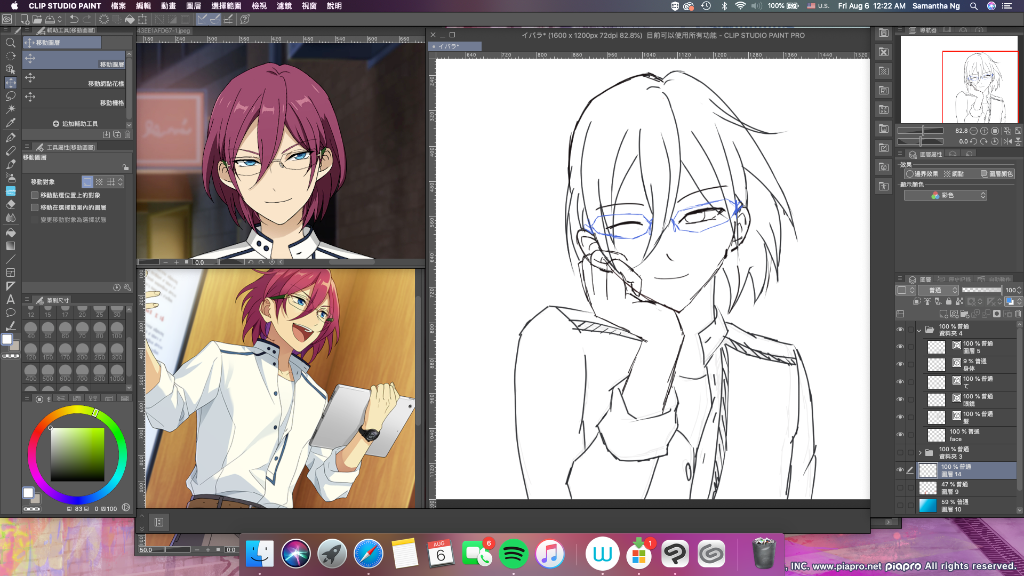Open the 移動對象 options stepper
This screenshot has width=1024, height=576.
(x=120, y=182)
